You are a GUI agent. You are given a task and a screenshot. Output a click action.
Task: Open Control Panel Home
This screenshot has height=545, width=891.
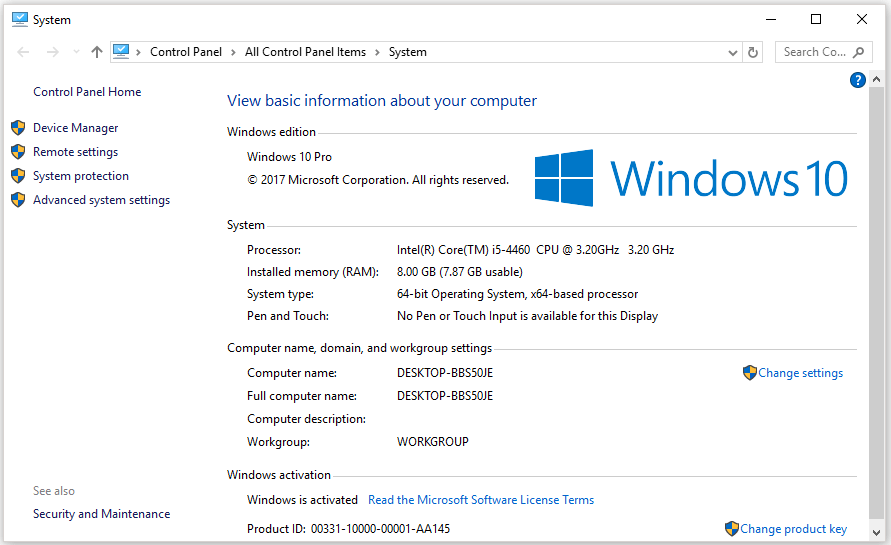(87, 91)
